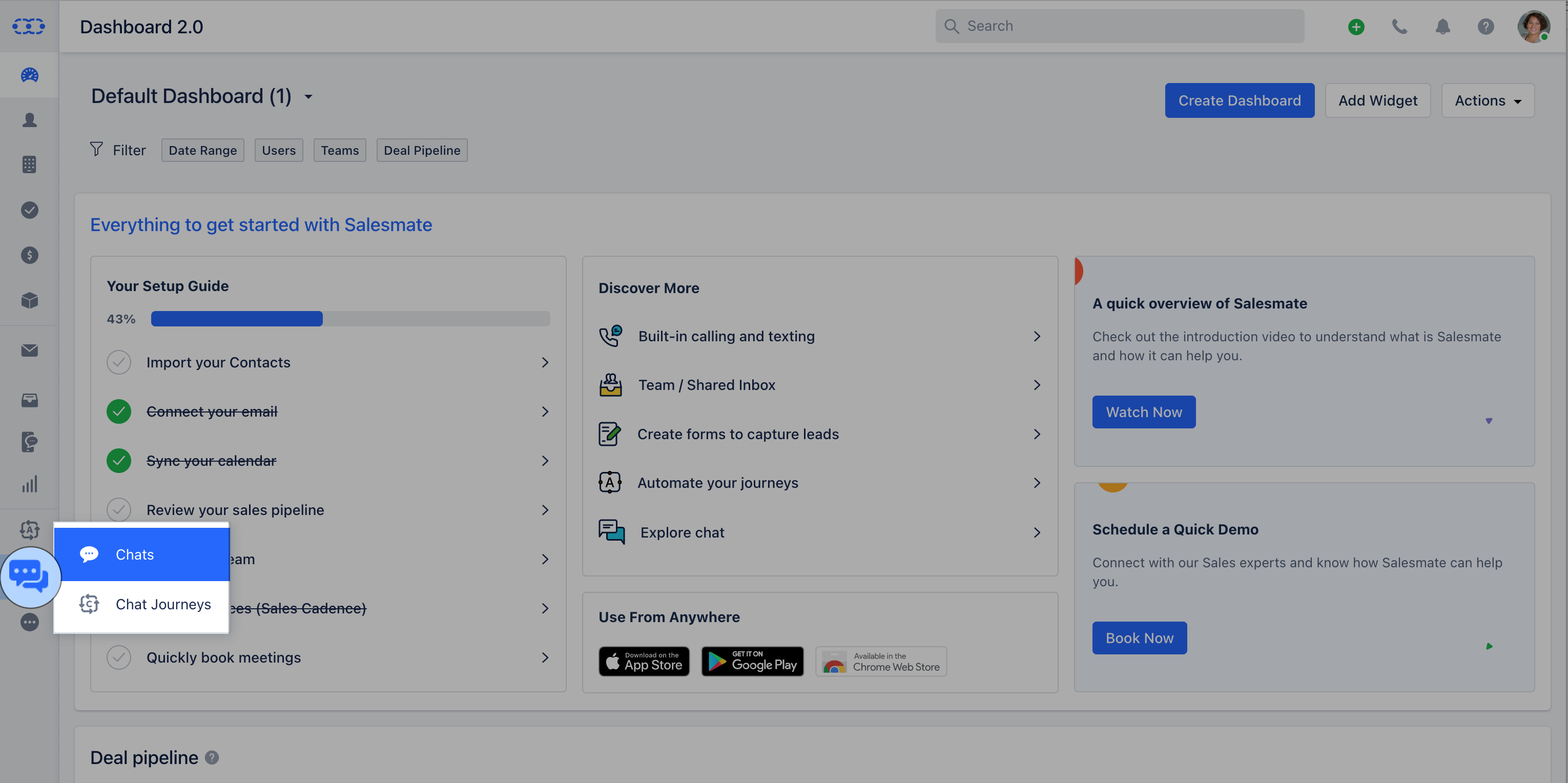Toggle Review your sales pipeline check circle
Image resolution: width=1568 pixels, height=783 pixels.
tap(119, 510)
